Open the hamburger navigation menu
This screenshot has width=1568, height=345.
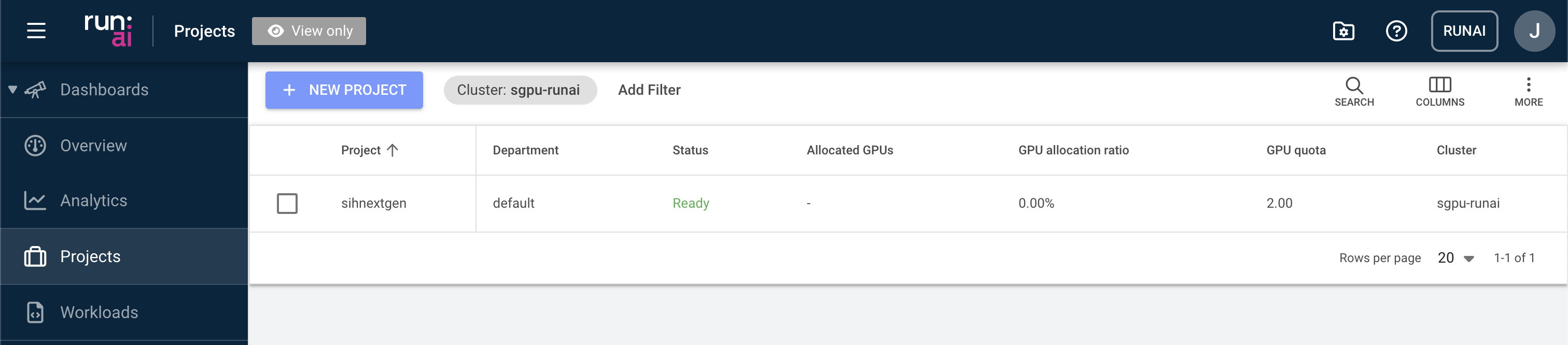pos(36,31)
